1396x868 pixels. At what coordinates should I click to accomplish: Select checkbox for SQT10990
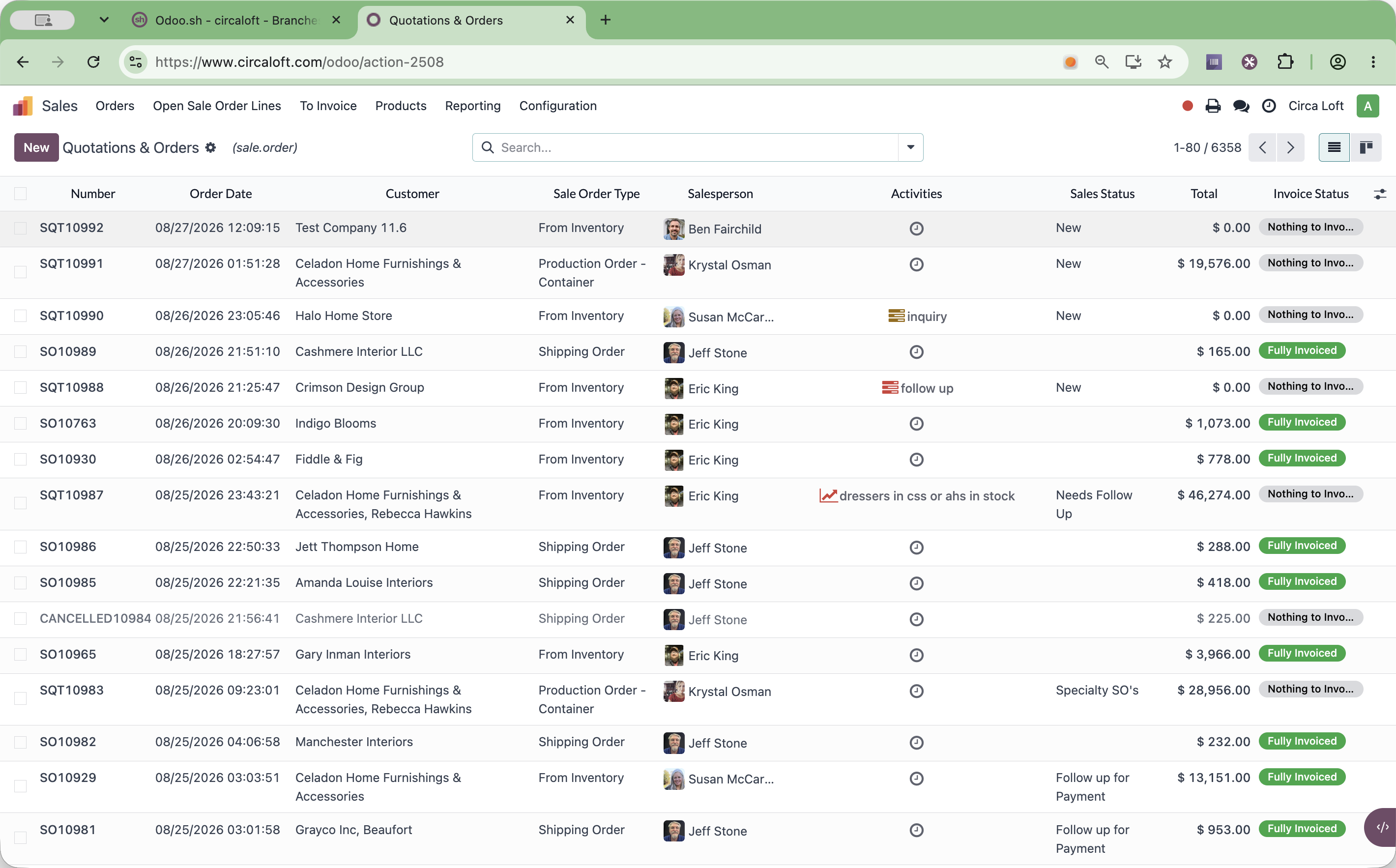coord(21,316)
